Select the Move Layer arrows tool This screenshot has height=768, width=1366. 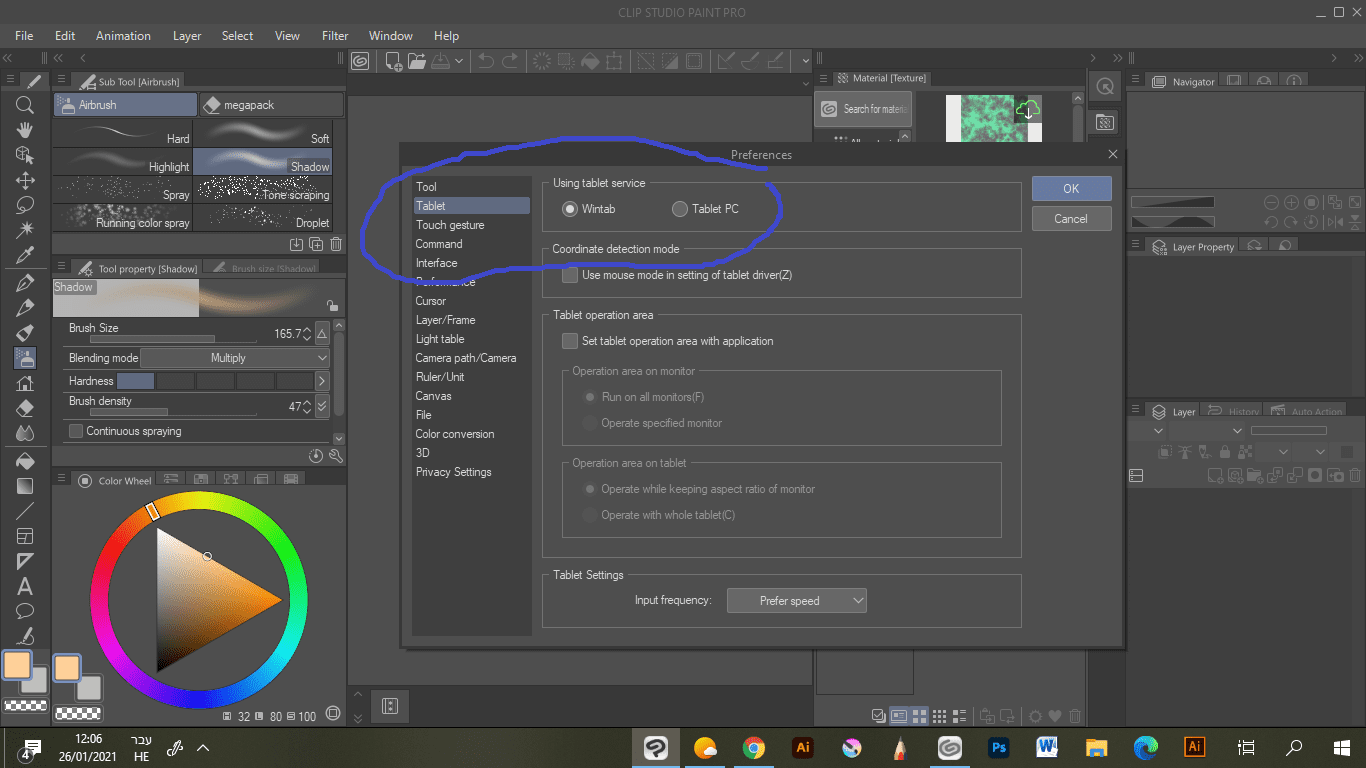click(x=25, y=181)
